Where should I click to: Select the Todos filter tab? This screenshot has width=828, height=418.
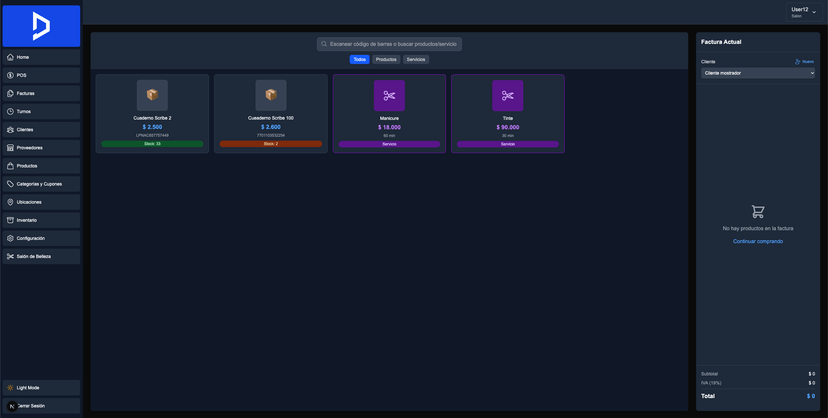360,60
